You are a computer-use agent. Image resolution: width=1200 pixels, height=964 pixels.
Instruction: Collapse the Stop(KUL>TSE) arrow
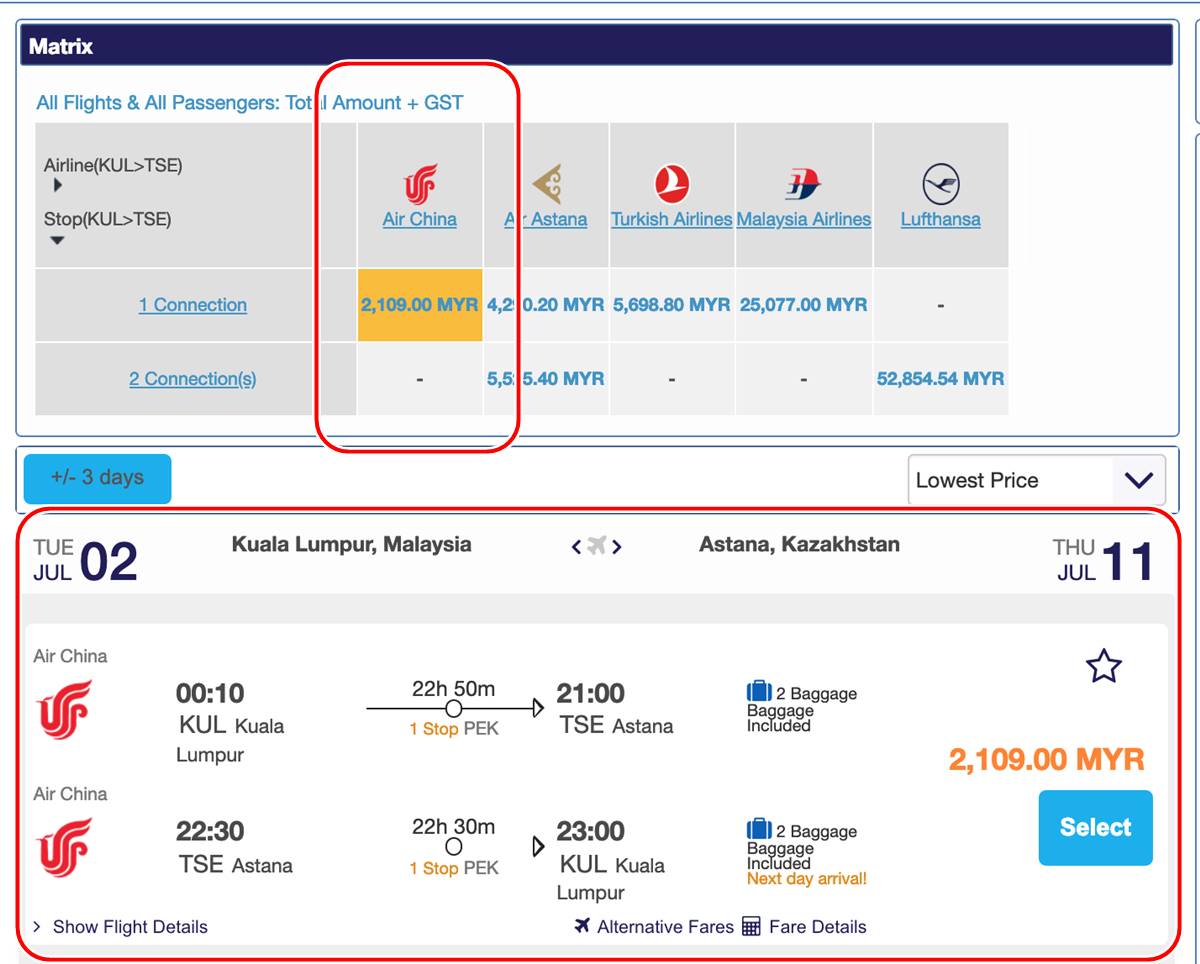point(57,240)
